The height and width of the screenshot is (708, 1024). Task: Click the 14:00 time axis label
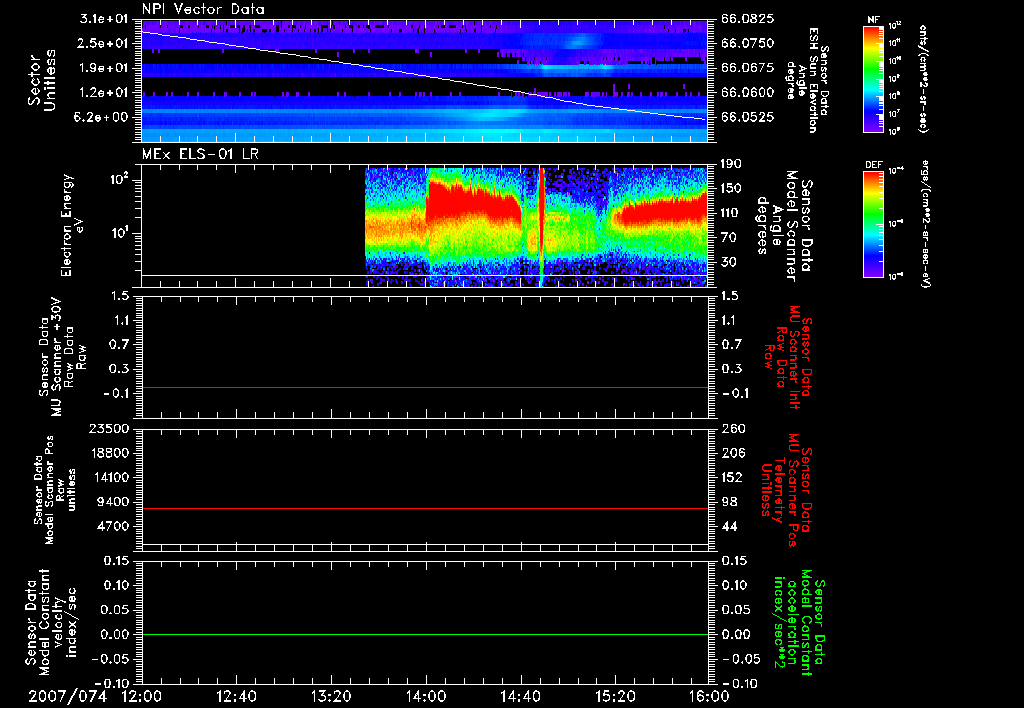(x=426, y=696)
